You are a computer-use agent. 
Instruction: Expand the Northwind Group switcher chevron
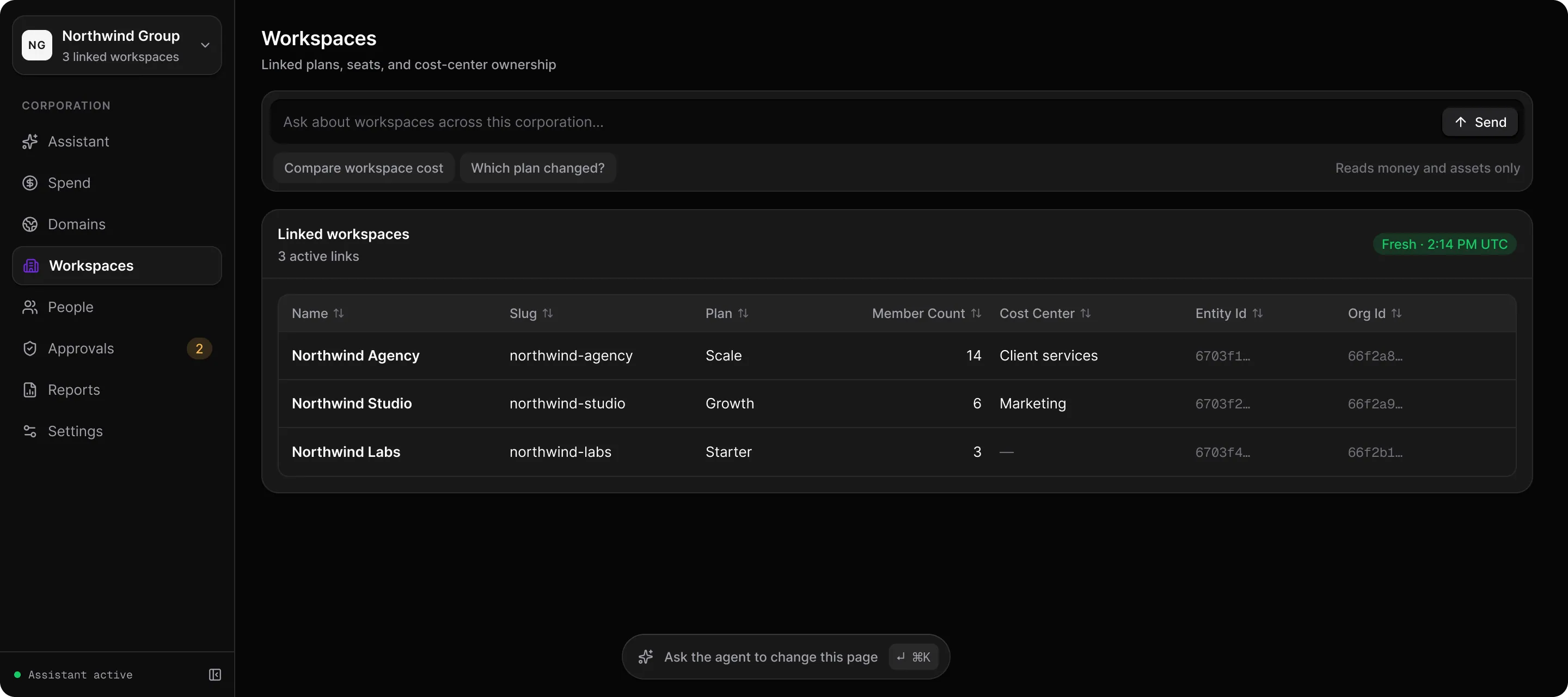pyautogui.click(x=206, y=45)
